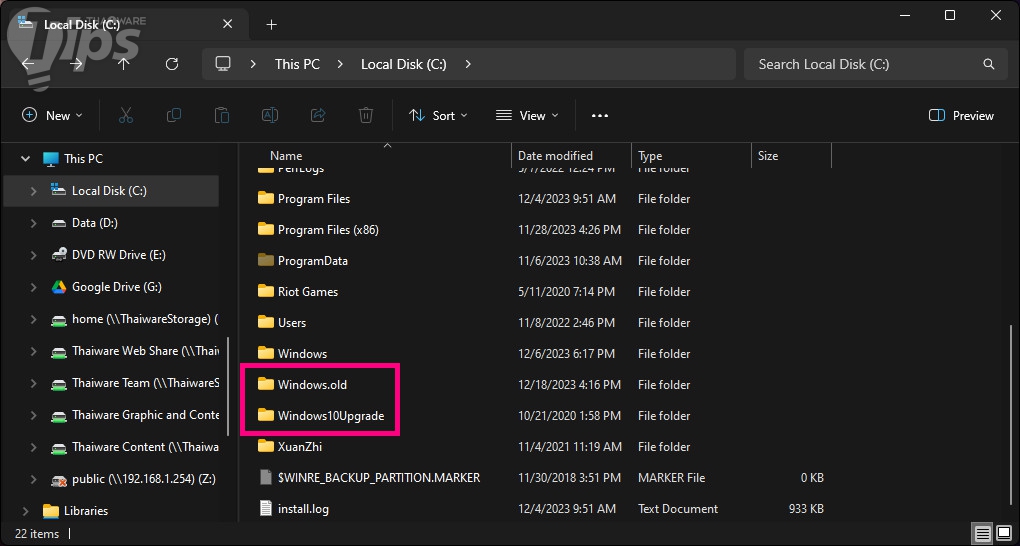Click Local Disk (C:) breadcrumb

(x=403, y=64)
